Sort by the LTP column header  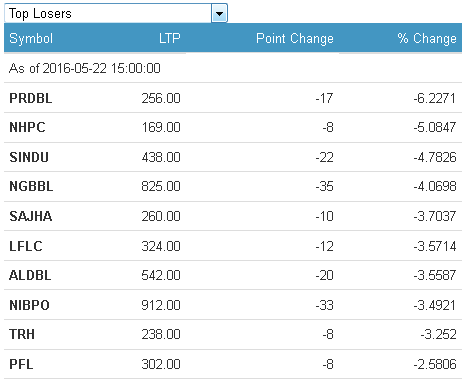click(170, 38)
